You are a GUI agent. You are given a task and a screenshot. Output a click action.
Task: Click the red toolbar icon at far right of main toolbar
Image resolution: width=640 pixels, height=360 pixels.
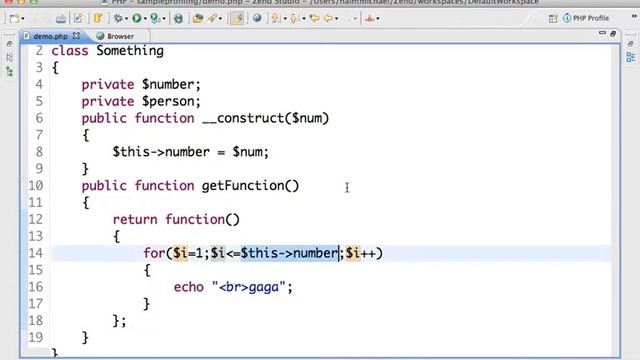tap(370, 18)
